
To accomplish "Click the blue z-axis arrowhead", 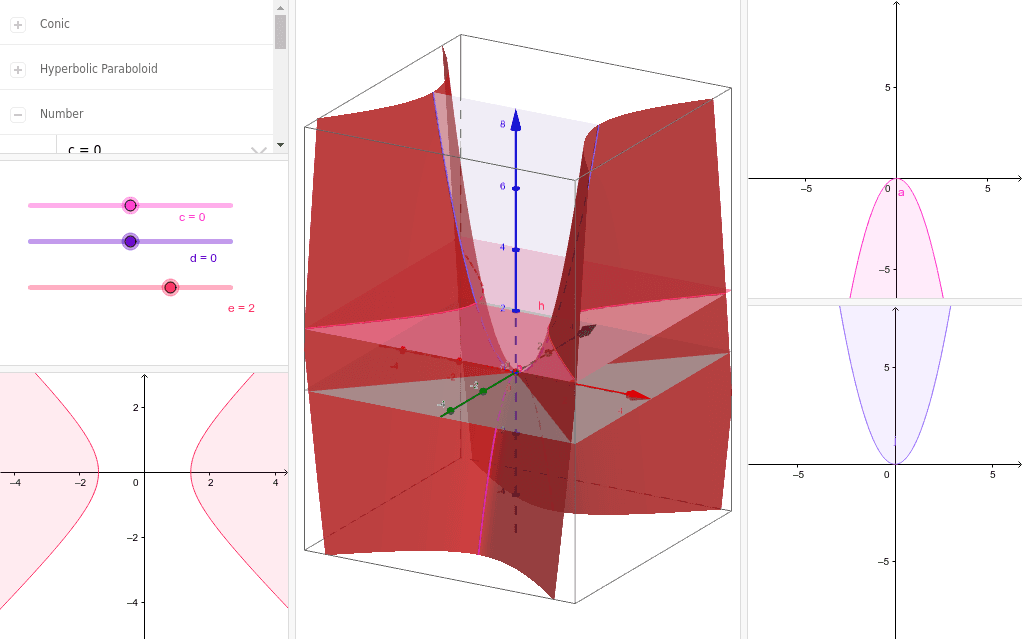I will point(516,120).
